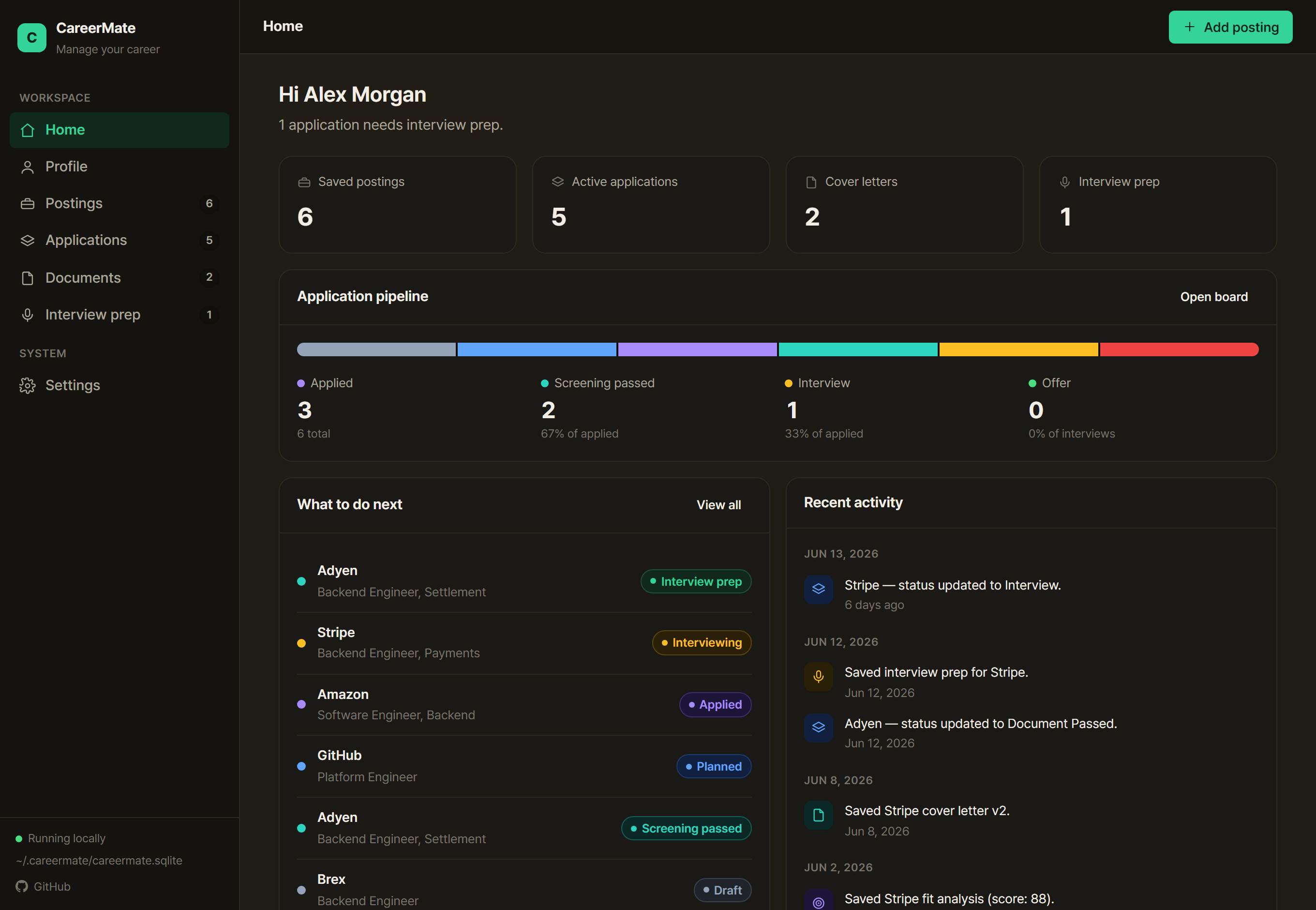Click the file icon on Cover letters card
The width and height of the screenshot is (1316, 910).
(x=811, y=182)
